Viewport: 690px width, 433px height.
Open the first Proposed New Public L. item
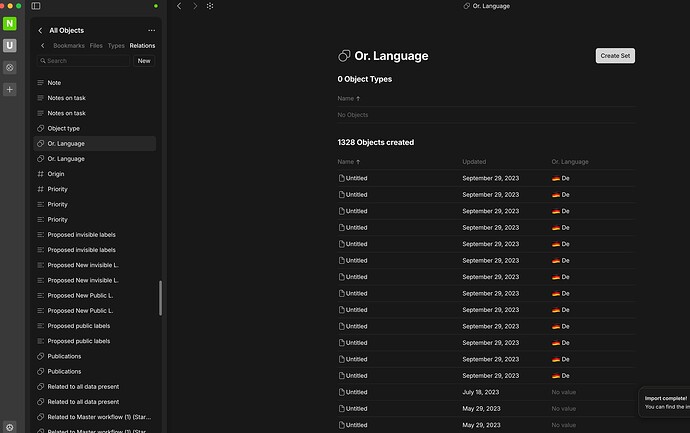pyautogui.click(x=95, y=295)
